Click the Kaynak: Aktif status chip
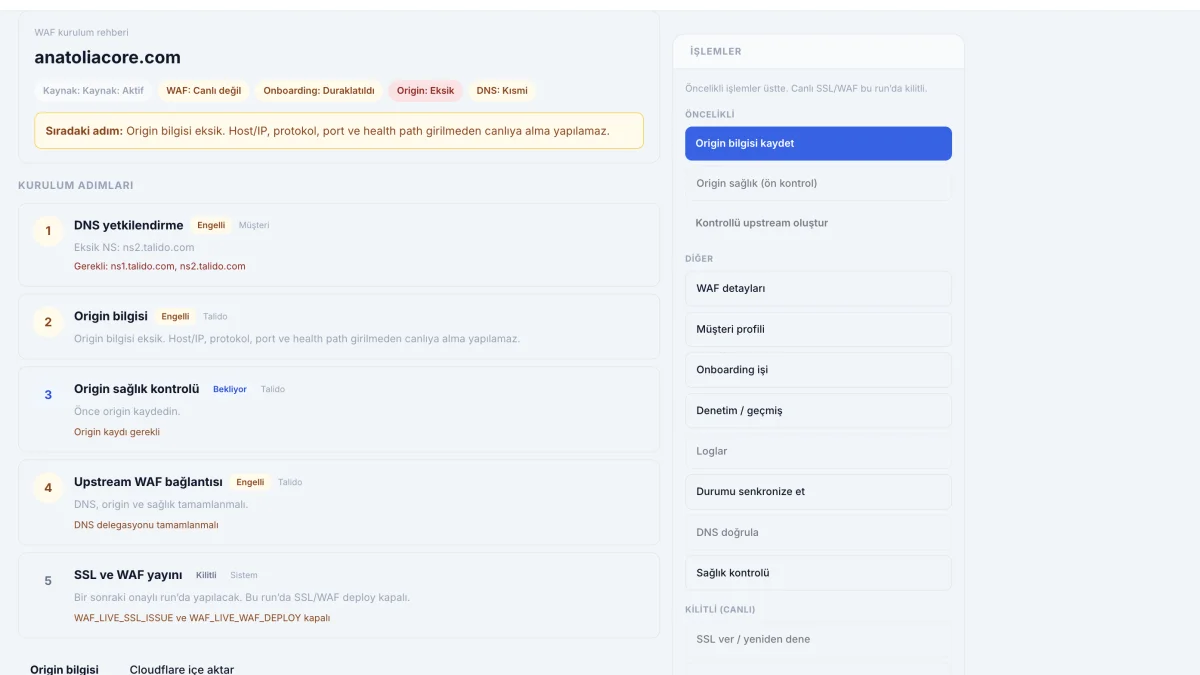Viewport: 1200px width, 675px height. (x=93, y=90)
